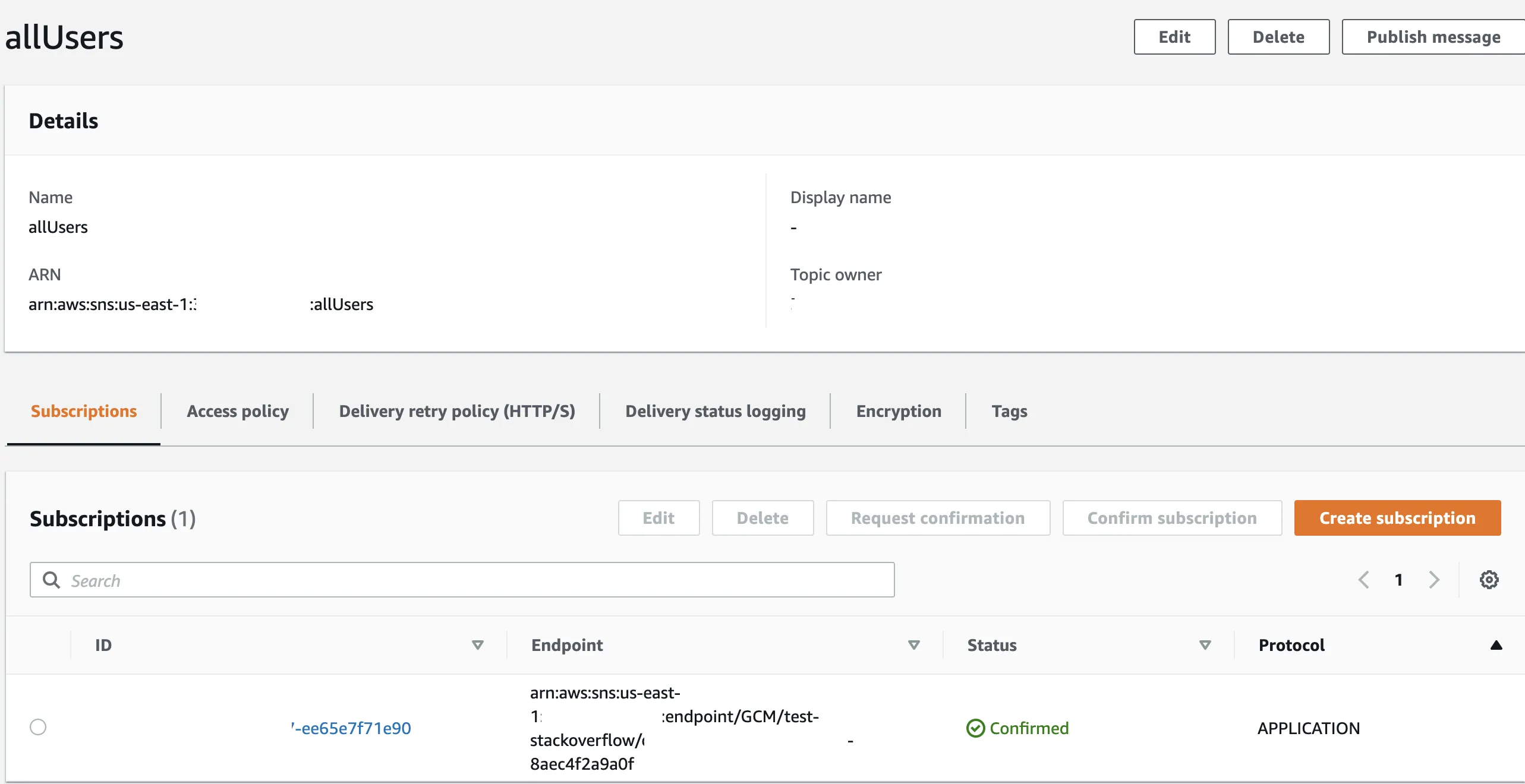Click the topic Delete button at top

(x=1278, y=37)
